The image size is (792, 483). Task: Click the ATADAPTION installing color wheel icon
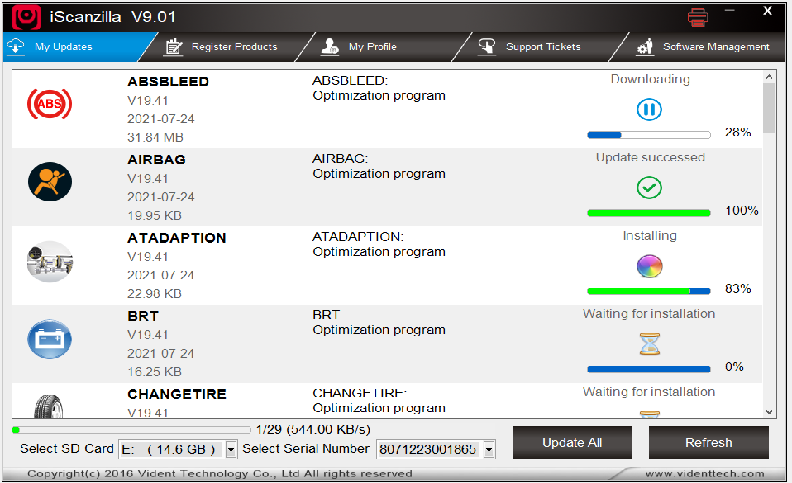[649, 266]
